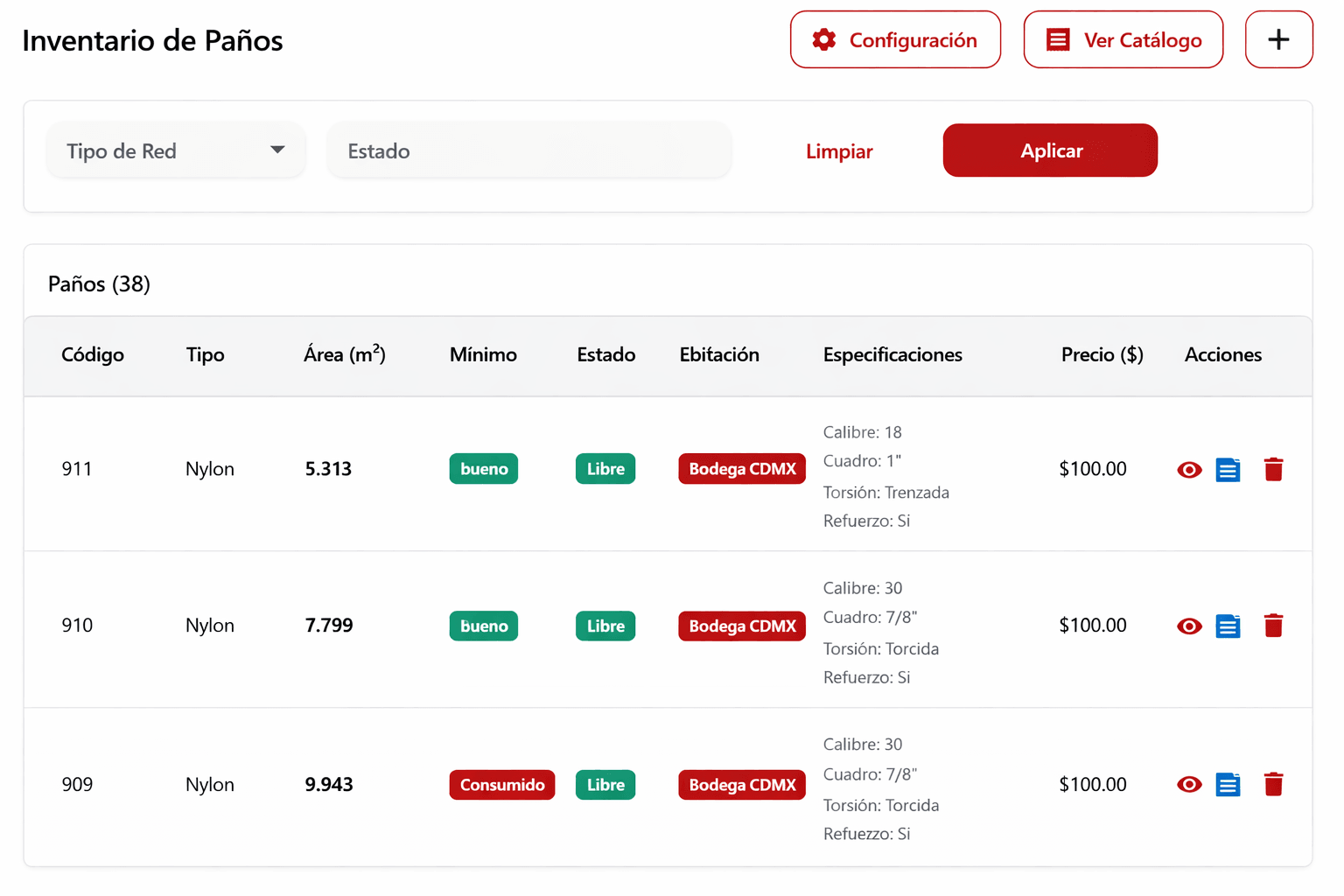Clear filters using the Limpiar link

click(x=838, y=150)
